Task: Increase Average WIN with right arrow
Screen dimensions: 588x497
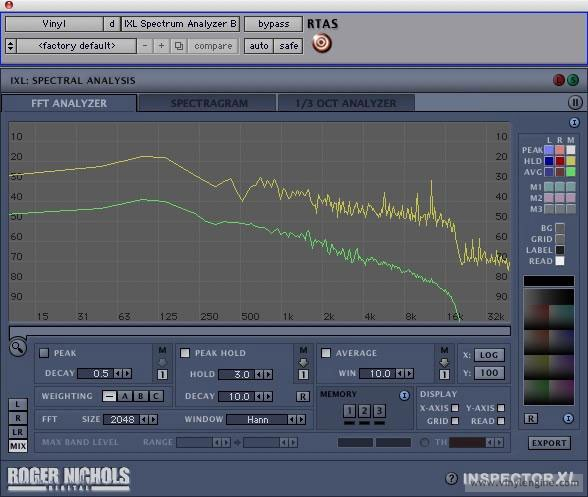Action: point(410,374)
